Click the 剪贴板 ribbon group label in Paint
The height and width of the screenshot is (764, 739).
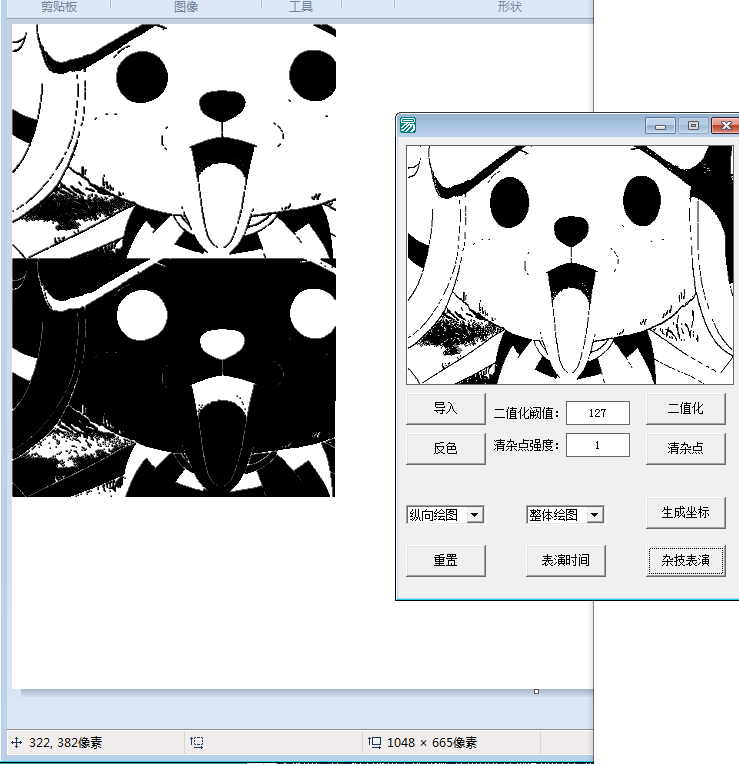(x=59, y=7)
